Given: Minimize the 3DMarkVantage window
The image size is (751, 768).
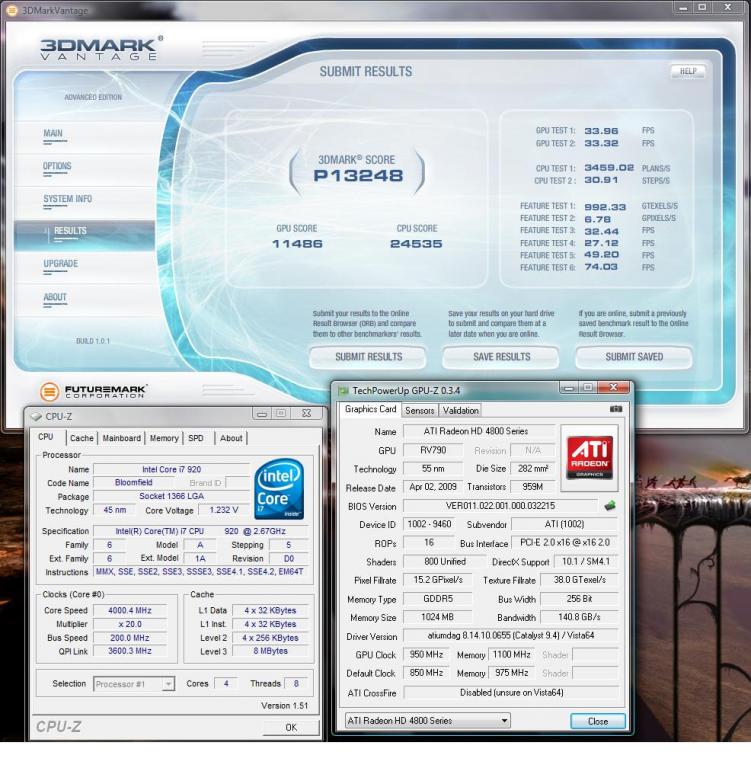Looking at the screenshot, I should tap(683, 7).
